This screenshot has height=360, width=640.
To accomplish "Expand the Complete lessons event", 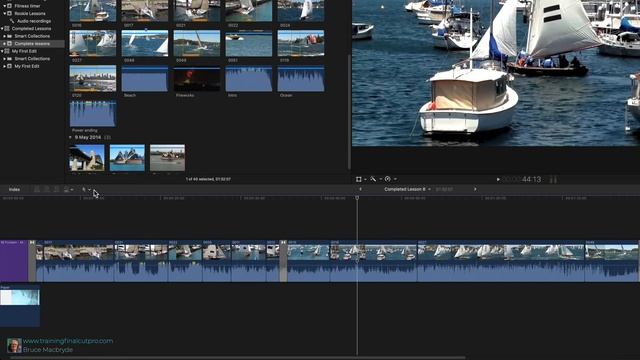I will coord(4,44).
